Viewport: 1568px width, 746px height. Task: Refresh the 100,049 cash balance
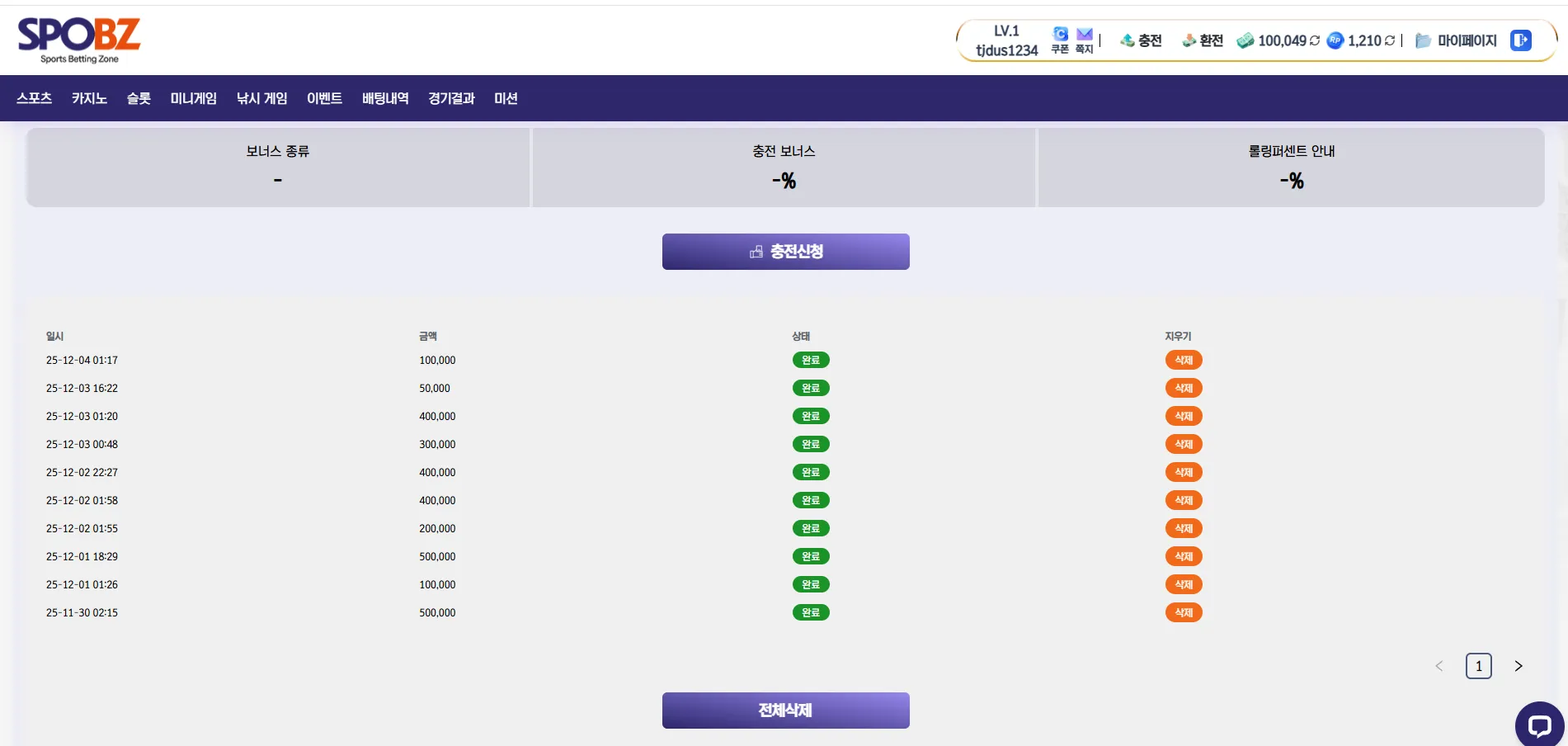[1315, 40]
